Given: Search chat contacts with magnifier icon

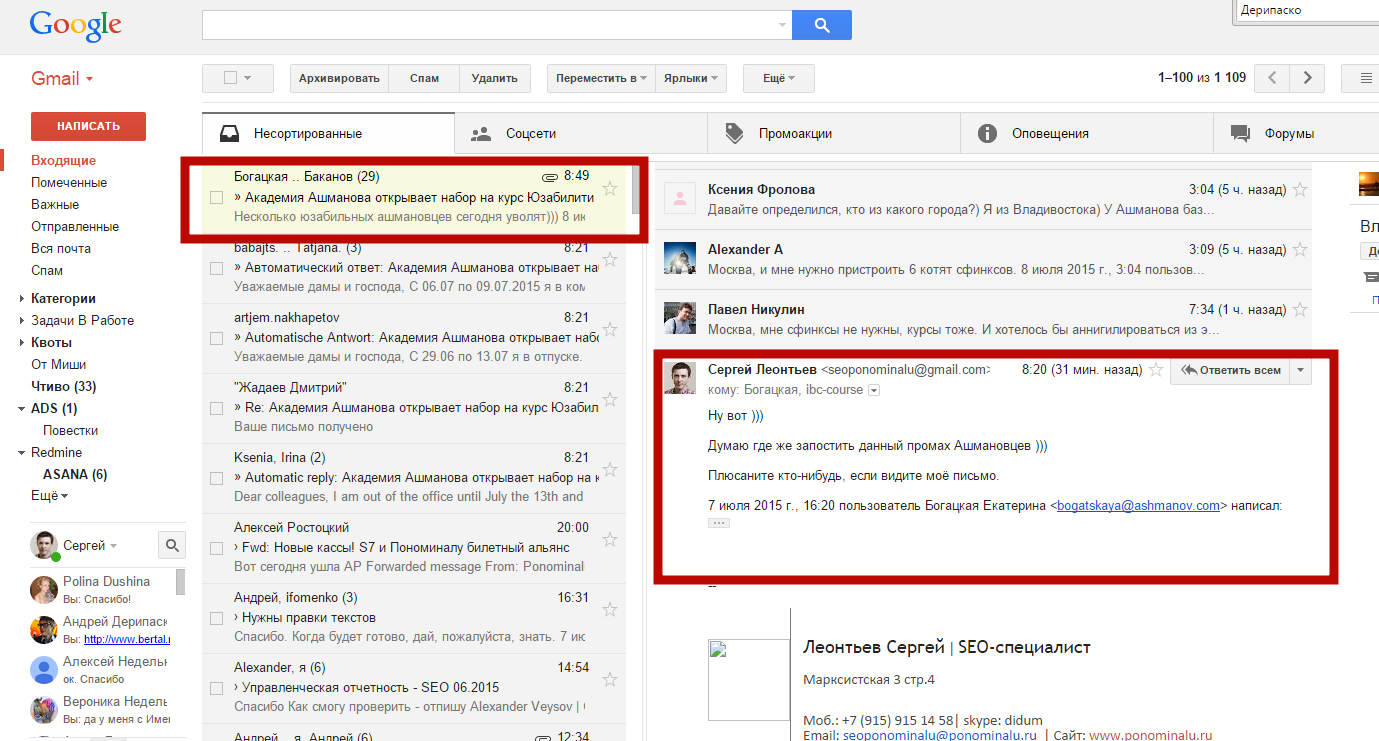Looking at the screenshot, I should [172, 545].
